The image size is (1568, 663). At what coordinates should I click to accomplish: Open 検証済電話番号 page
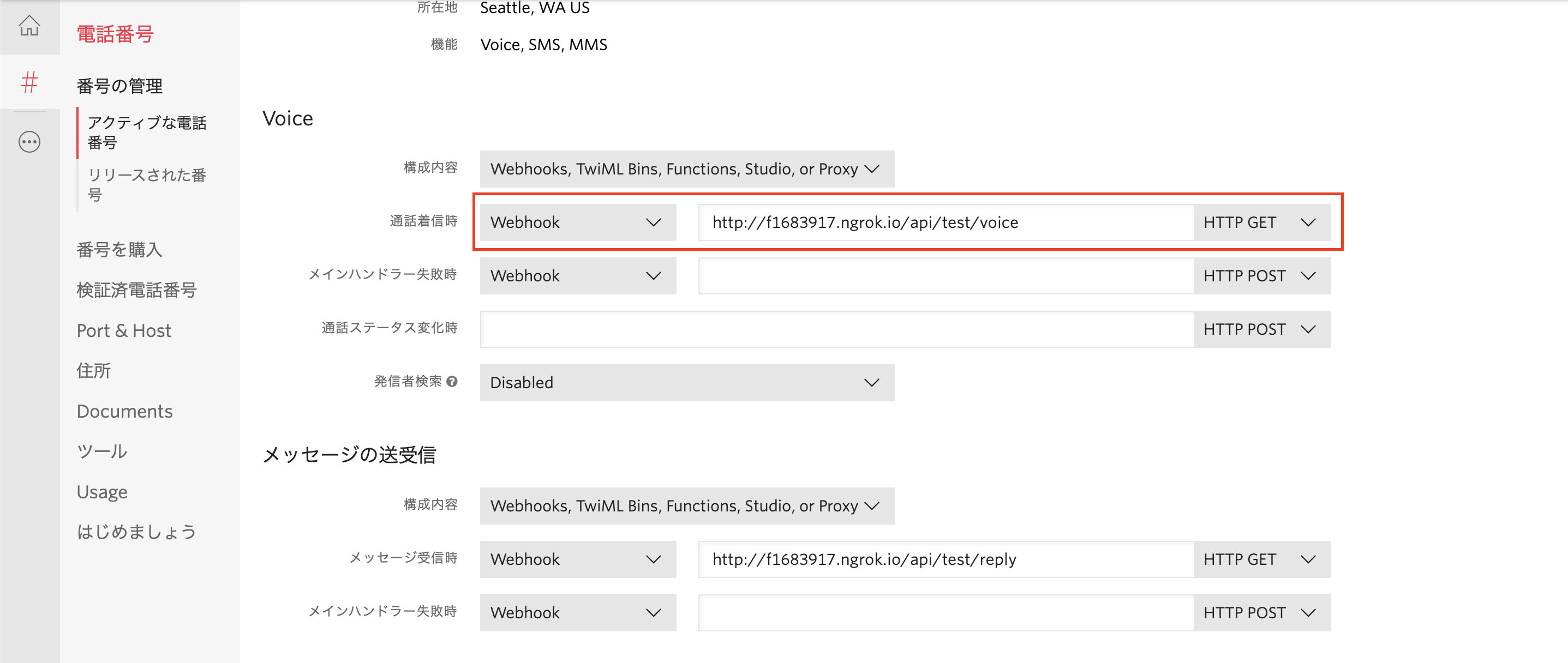click(137, 290)
